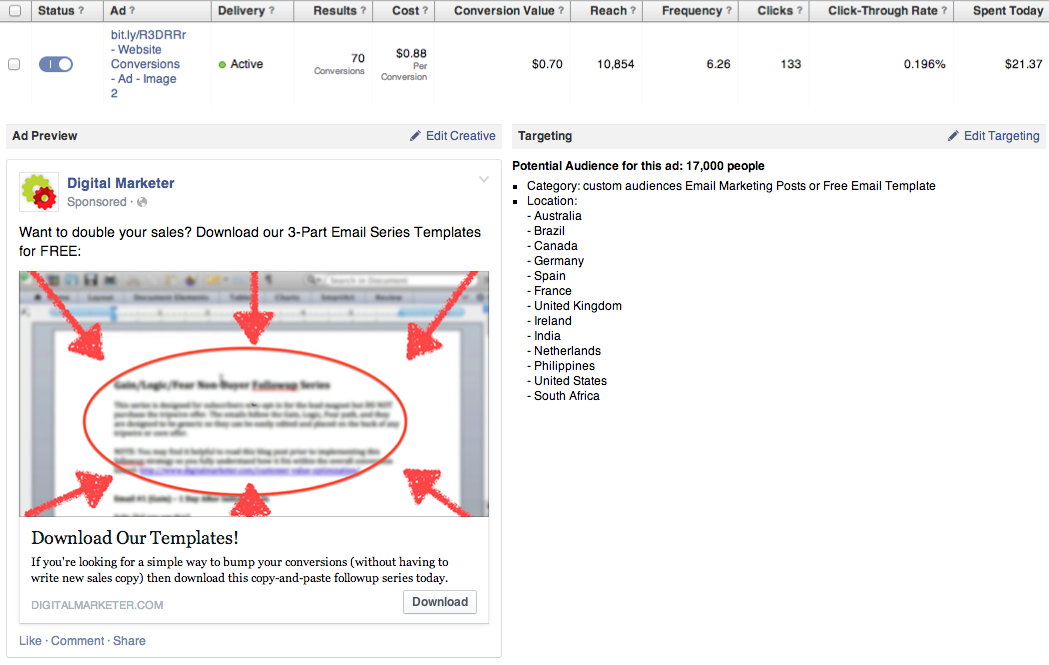Click the pencil icon beside Edit Targeting
Viewport: 1049px width, 665px height.
(953, 136)
